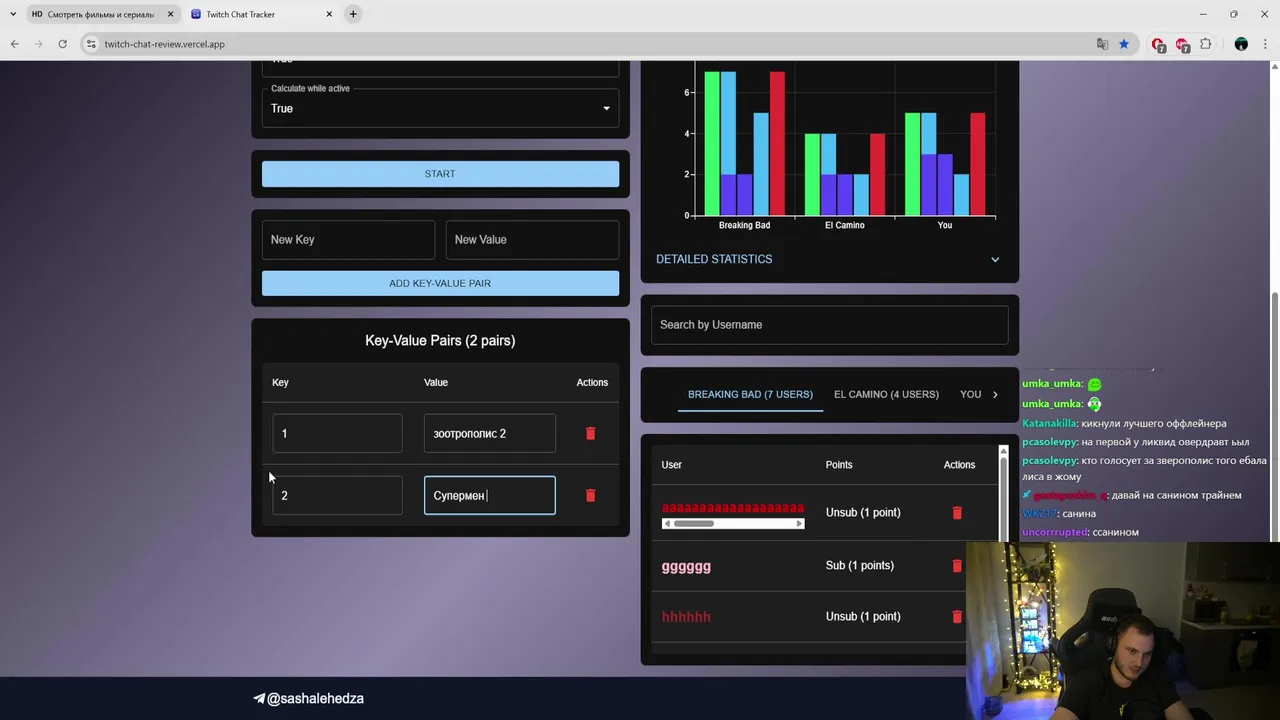Edit the key field containing 1
The image size is (1280, 720).
(337, 433)
